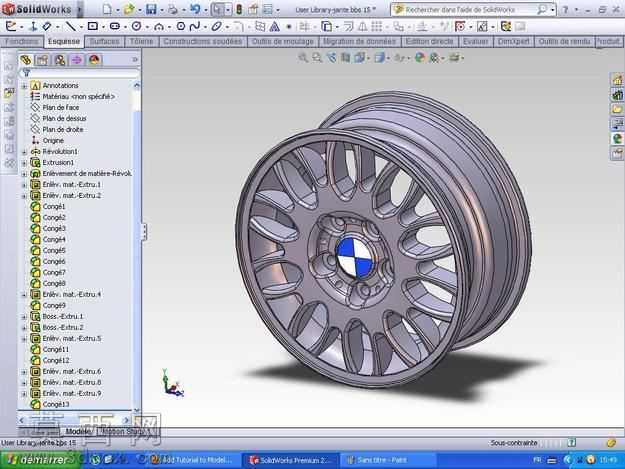
Task: Open the PropertyManager tab icon
Action: [42, 60]
